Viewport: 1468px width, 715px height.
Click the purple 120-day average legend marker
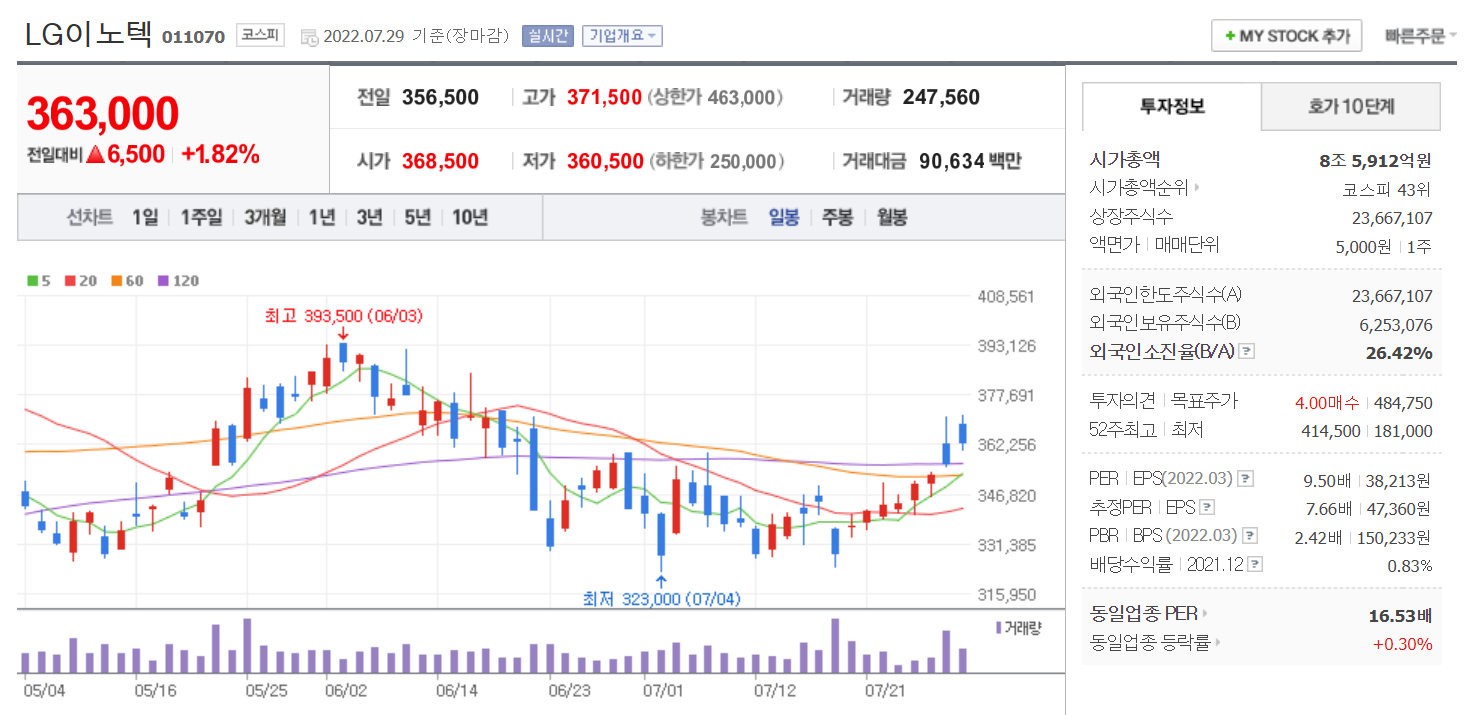163,281
